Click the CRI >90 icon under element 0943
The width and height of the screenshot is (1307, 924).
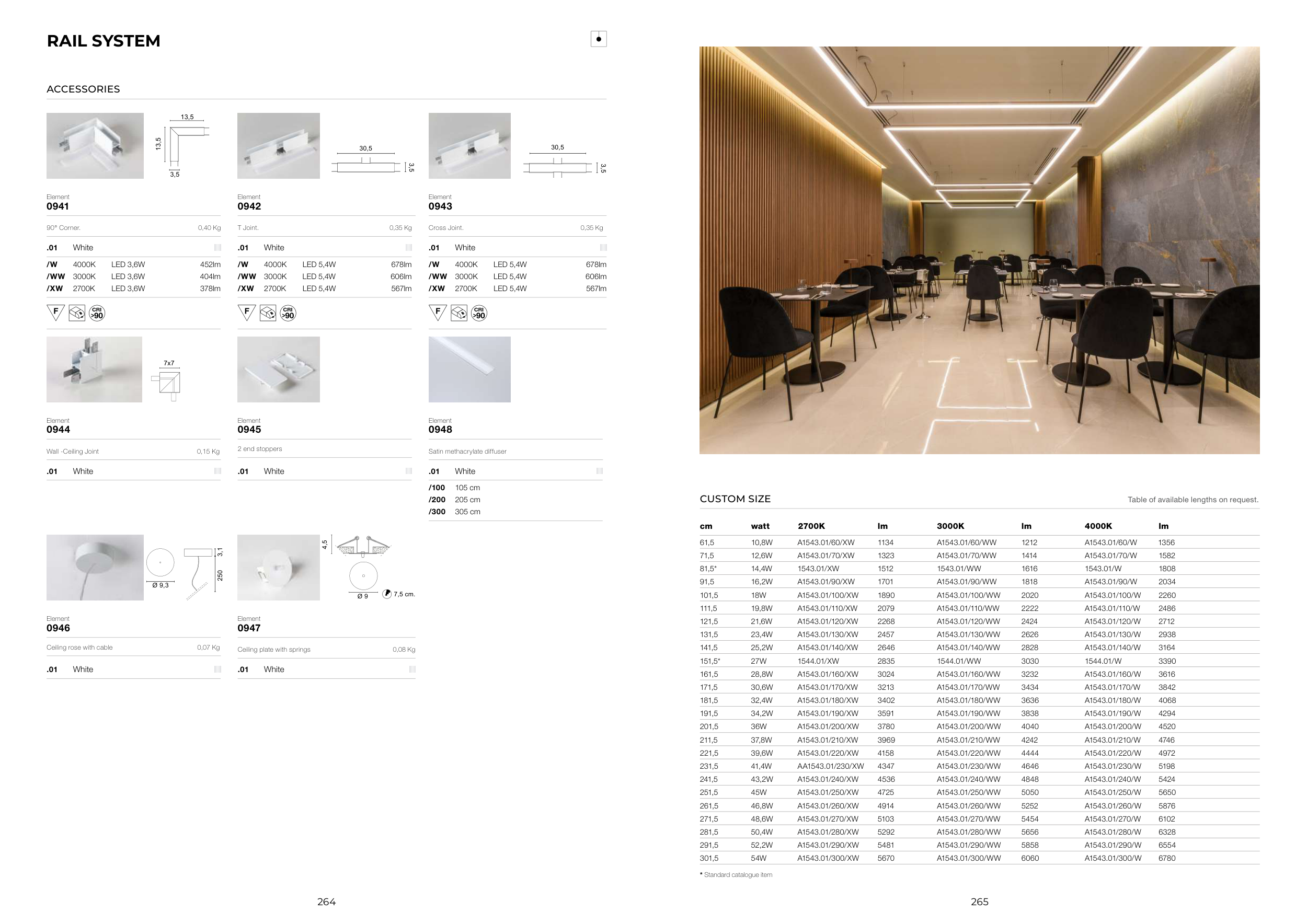click(x=479, y=313)
